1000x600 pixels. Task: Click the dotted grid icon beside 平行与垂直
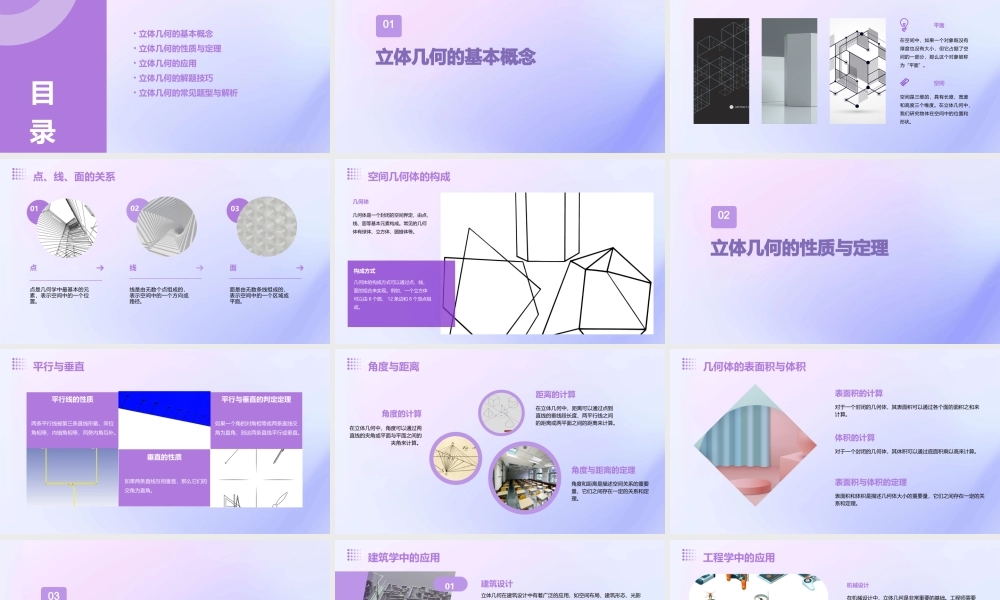tap(19, 364)
